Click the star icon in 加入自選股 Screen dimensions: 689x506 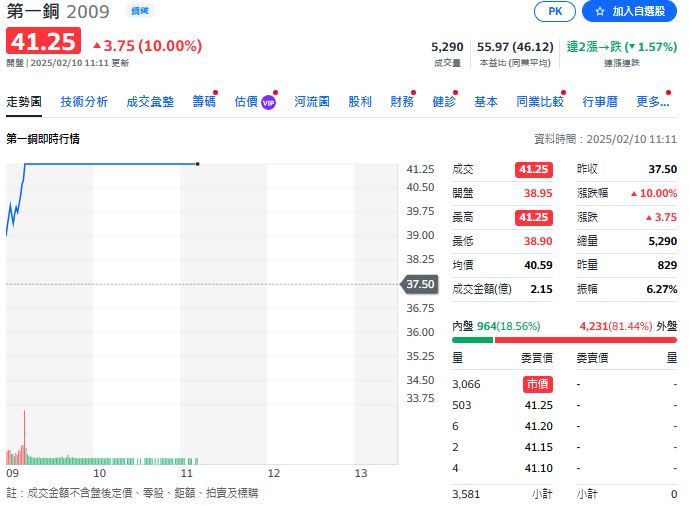point(600,11)
